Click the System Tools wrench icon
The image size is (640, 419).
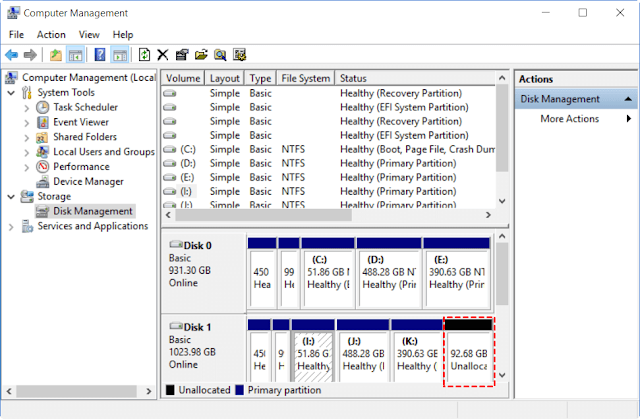point(27,93)
